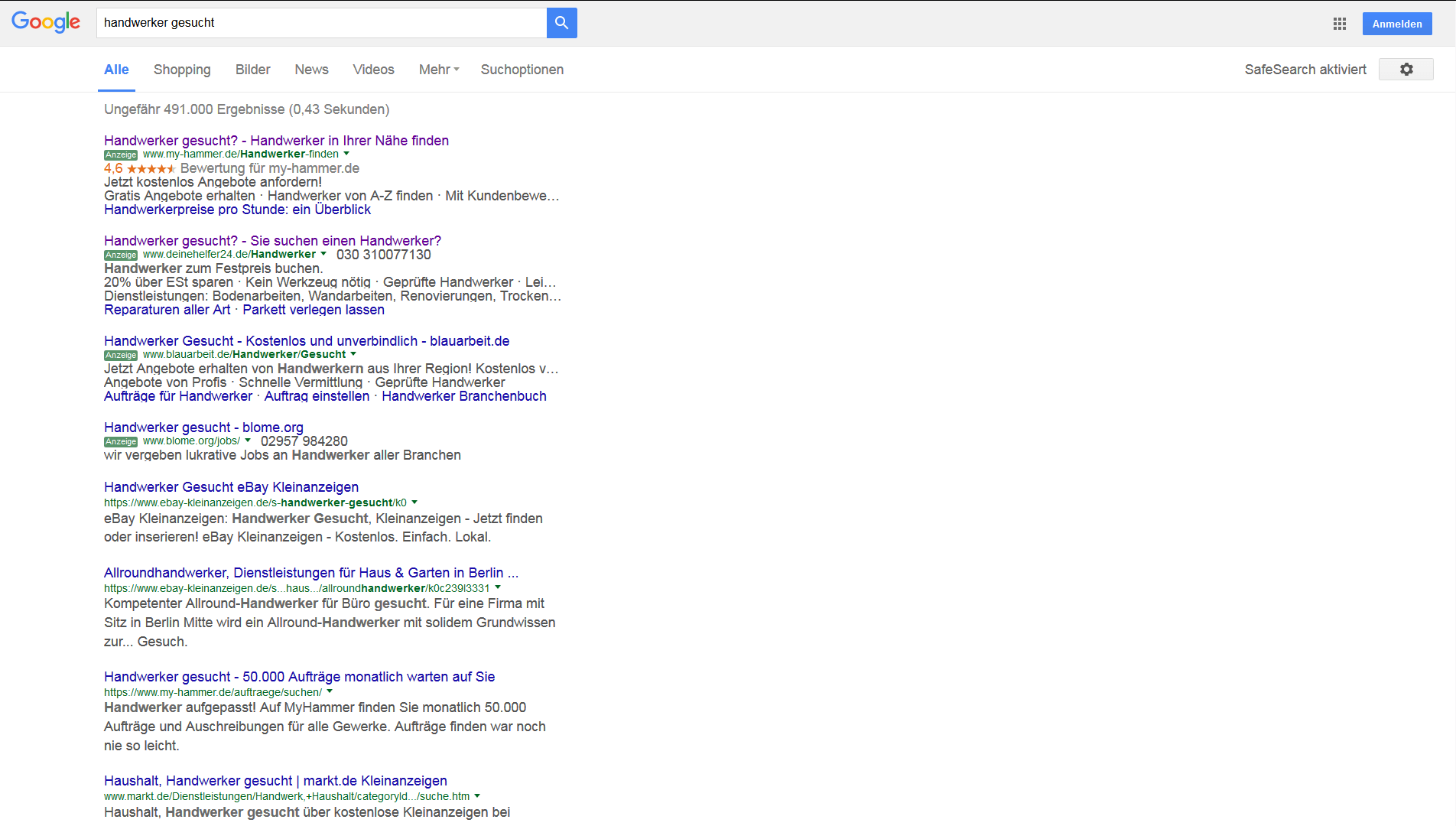Click the Google logo
This screenshot has width=1456, height=826.
(46, 22)
